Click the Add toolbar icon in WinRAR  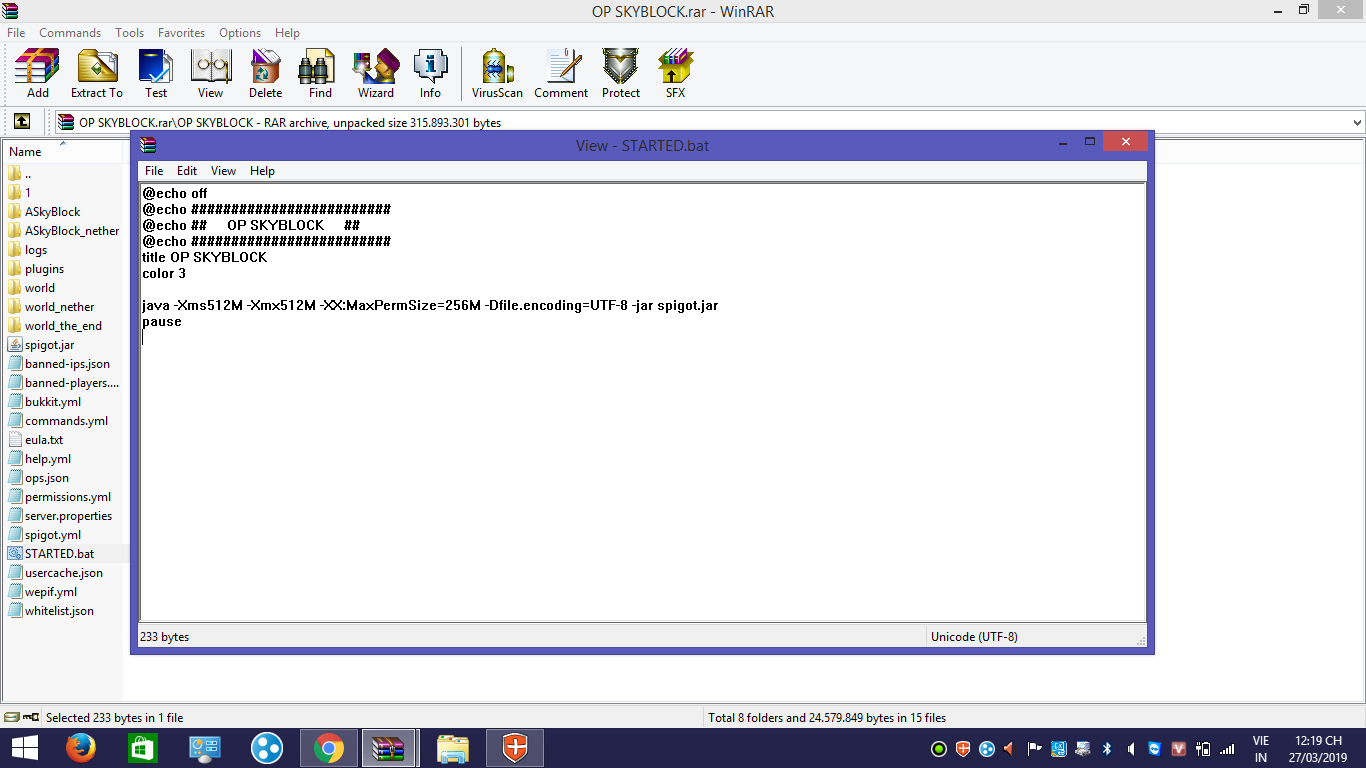click(37, 74)
